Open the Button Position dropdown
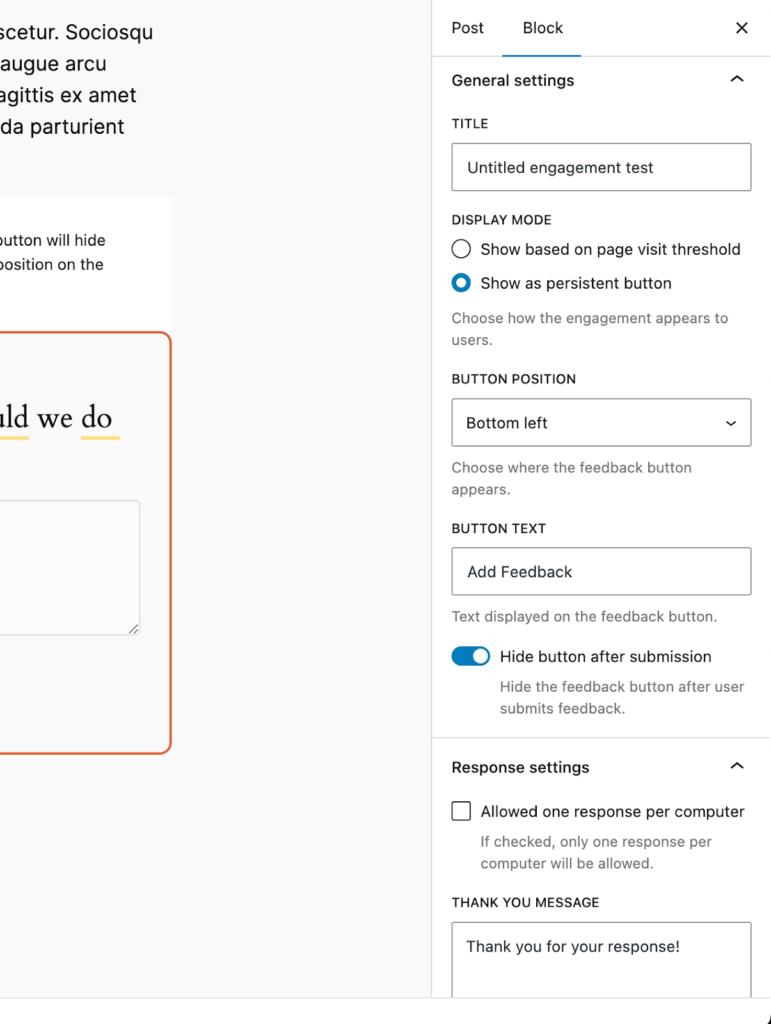771x1024 pixels. pos(601,423)
